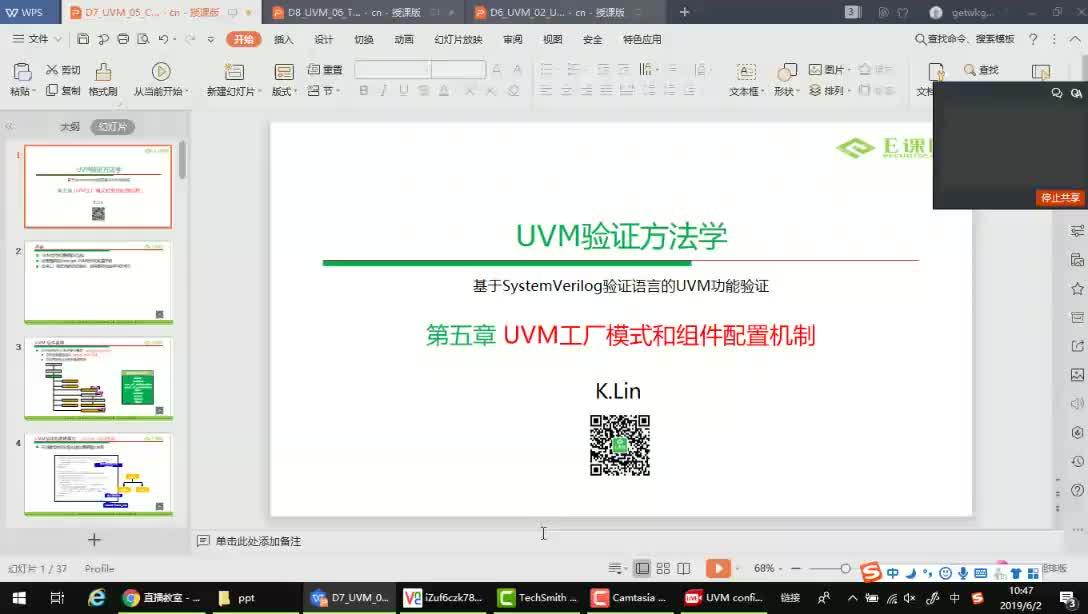Screen dimensions: 1088x614
Task: Click zoom slider handle in status bar
Action: click(x=845, y=568)
